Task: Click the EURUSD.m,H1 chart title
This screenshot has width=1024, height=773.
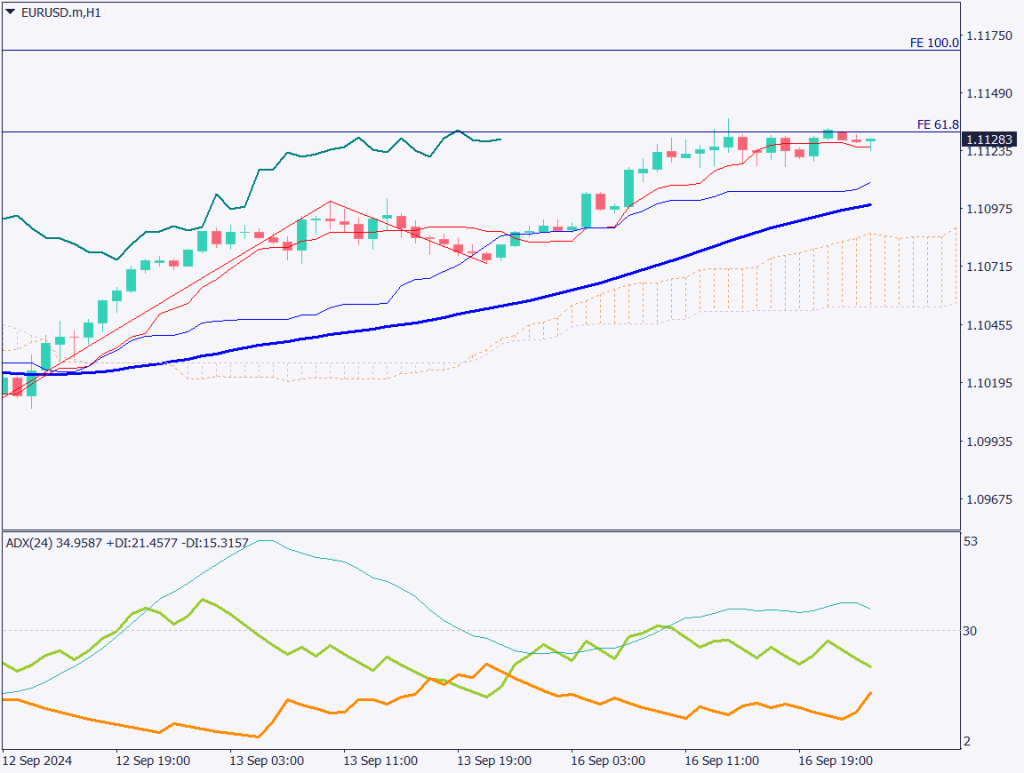Action: 61,12
